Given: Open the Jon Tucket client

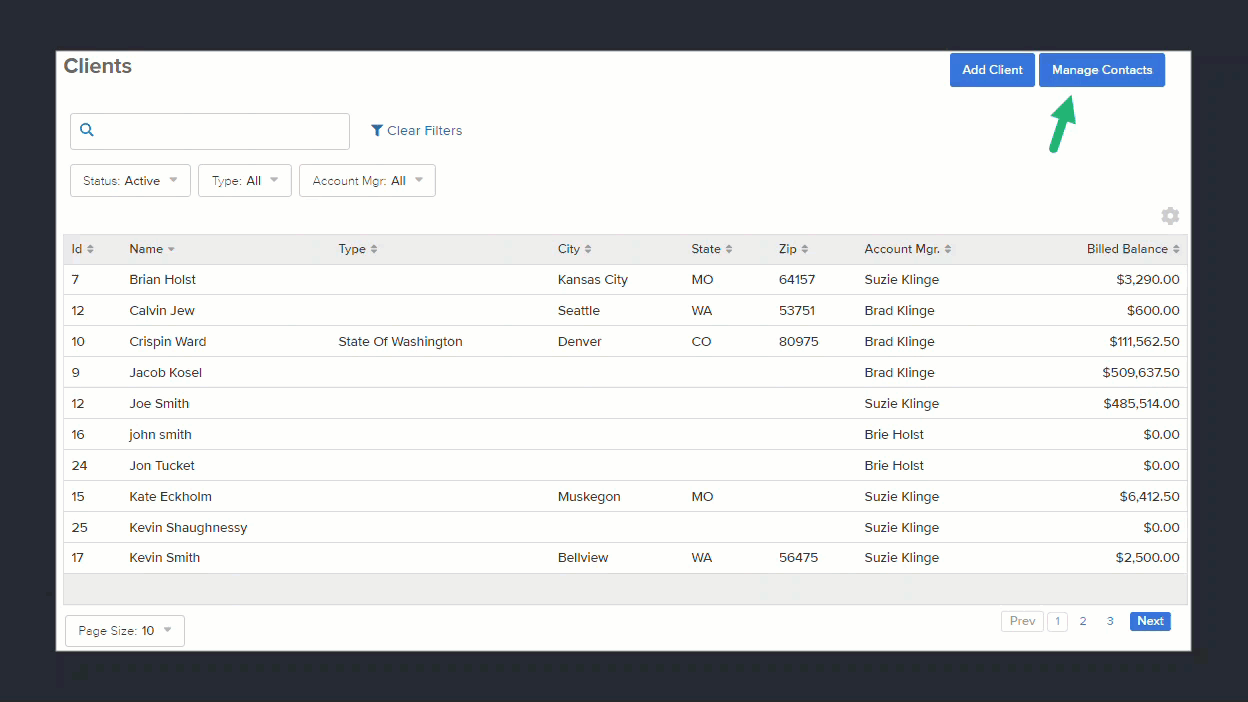Looking at the screenshot, I should [x=162, y=466].
